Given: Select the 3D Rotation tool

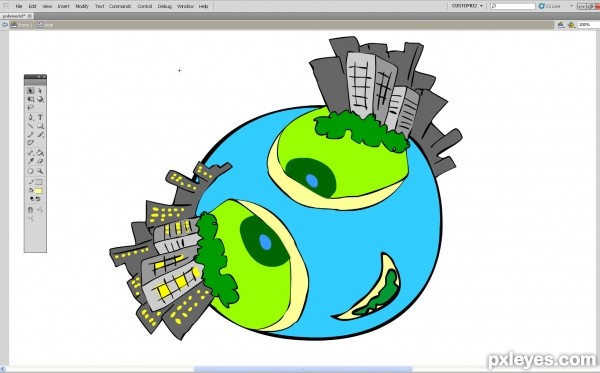Looking at the screenshot, I should point(40,99).
